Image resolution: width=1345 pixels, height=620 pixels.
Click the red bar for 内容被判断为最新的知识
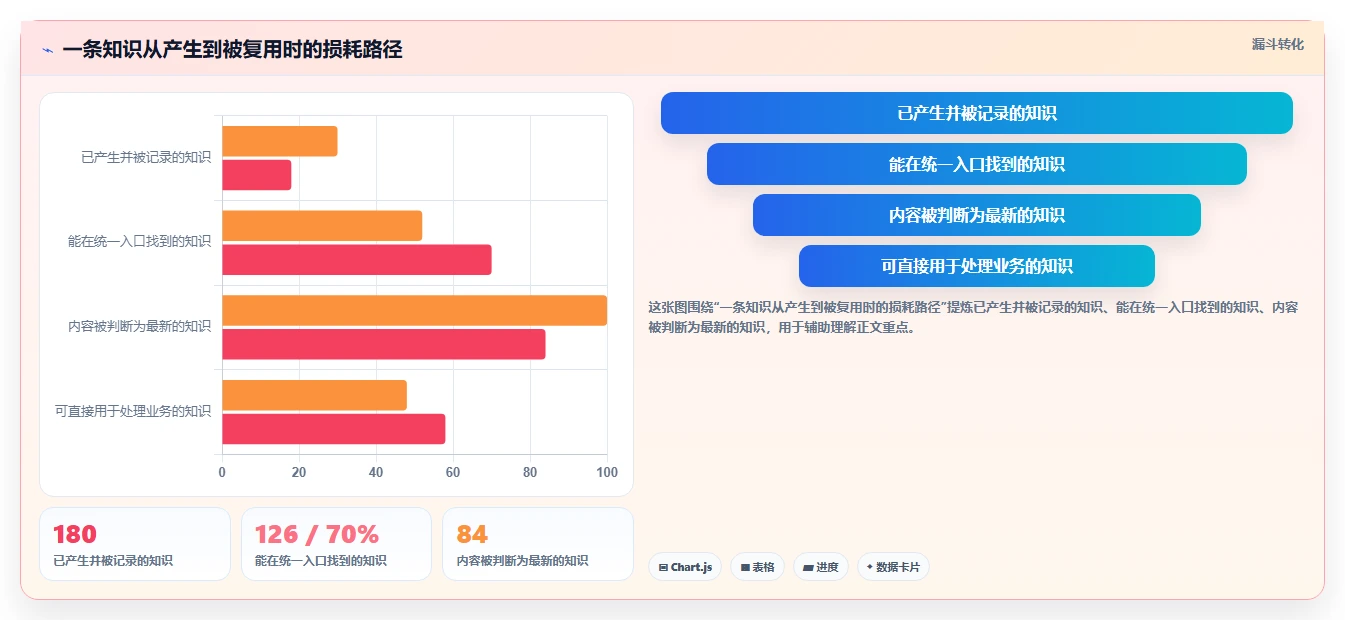tap(384, 344)
